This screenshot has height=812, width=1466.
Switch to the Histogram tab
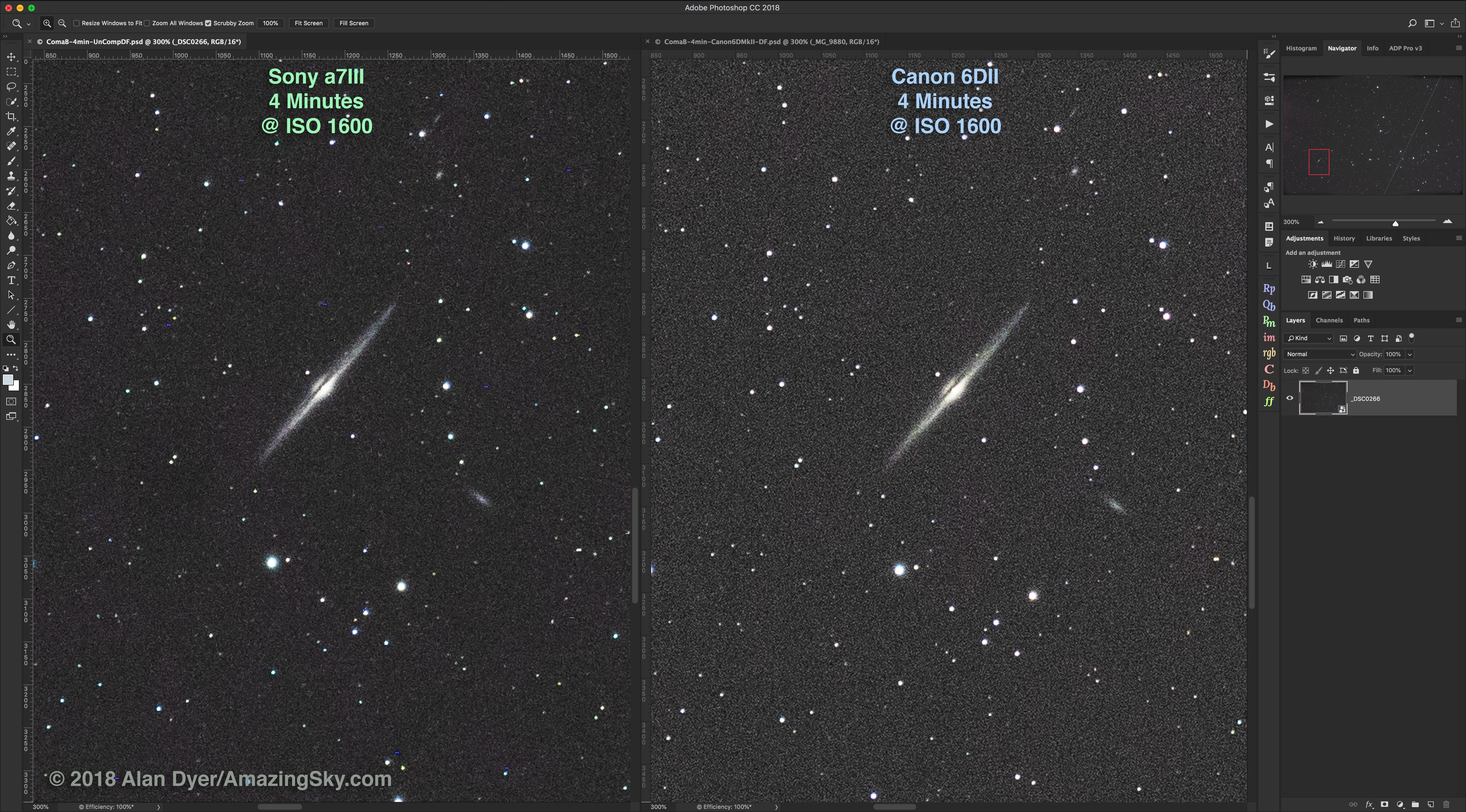tap(1302, 48)
